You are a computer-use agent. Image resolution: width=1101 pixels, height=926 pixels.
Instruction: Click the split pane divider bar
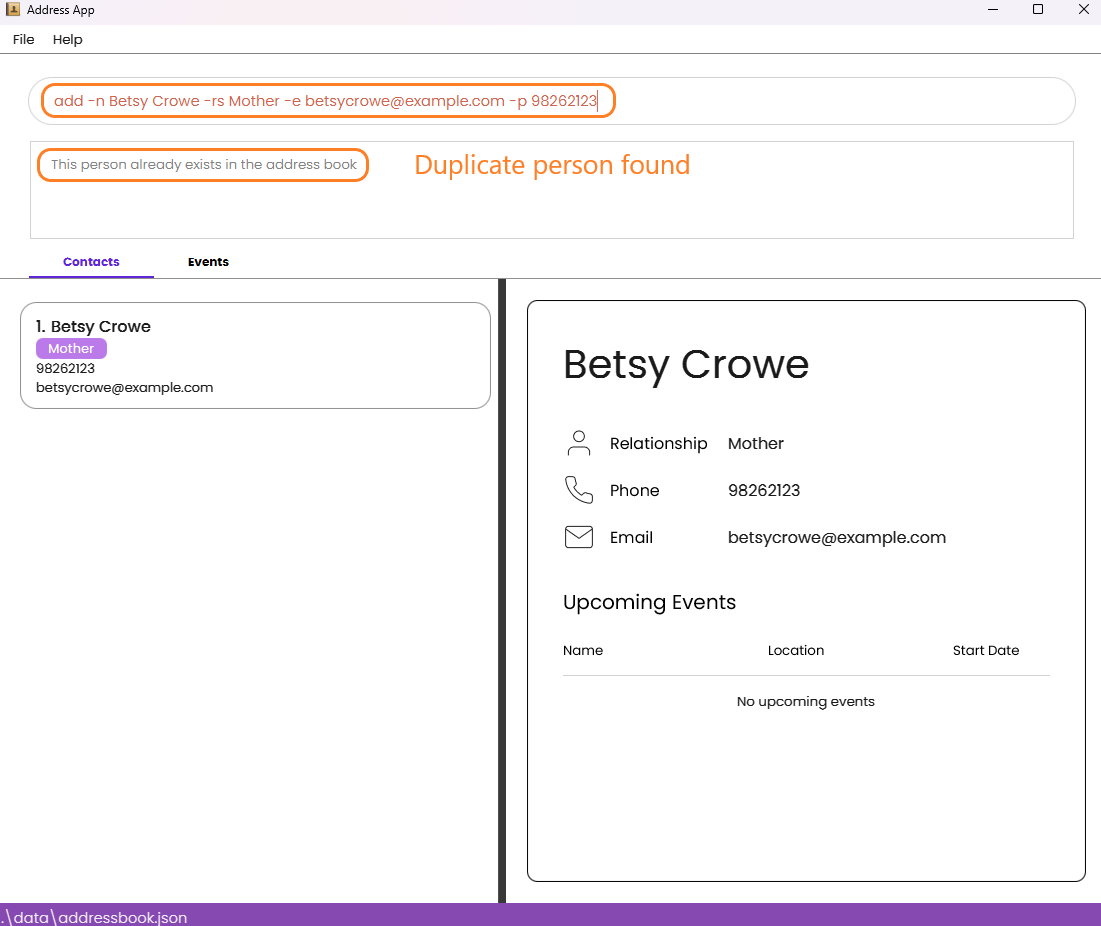tap(502, 590)
